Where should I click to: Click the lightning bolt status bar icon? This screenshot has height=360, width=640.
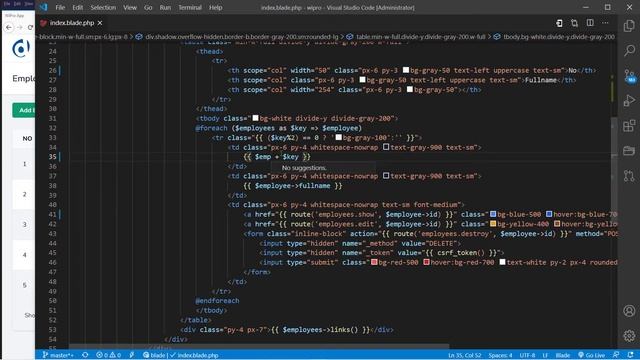132,355
